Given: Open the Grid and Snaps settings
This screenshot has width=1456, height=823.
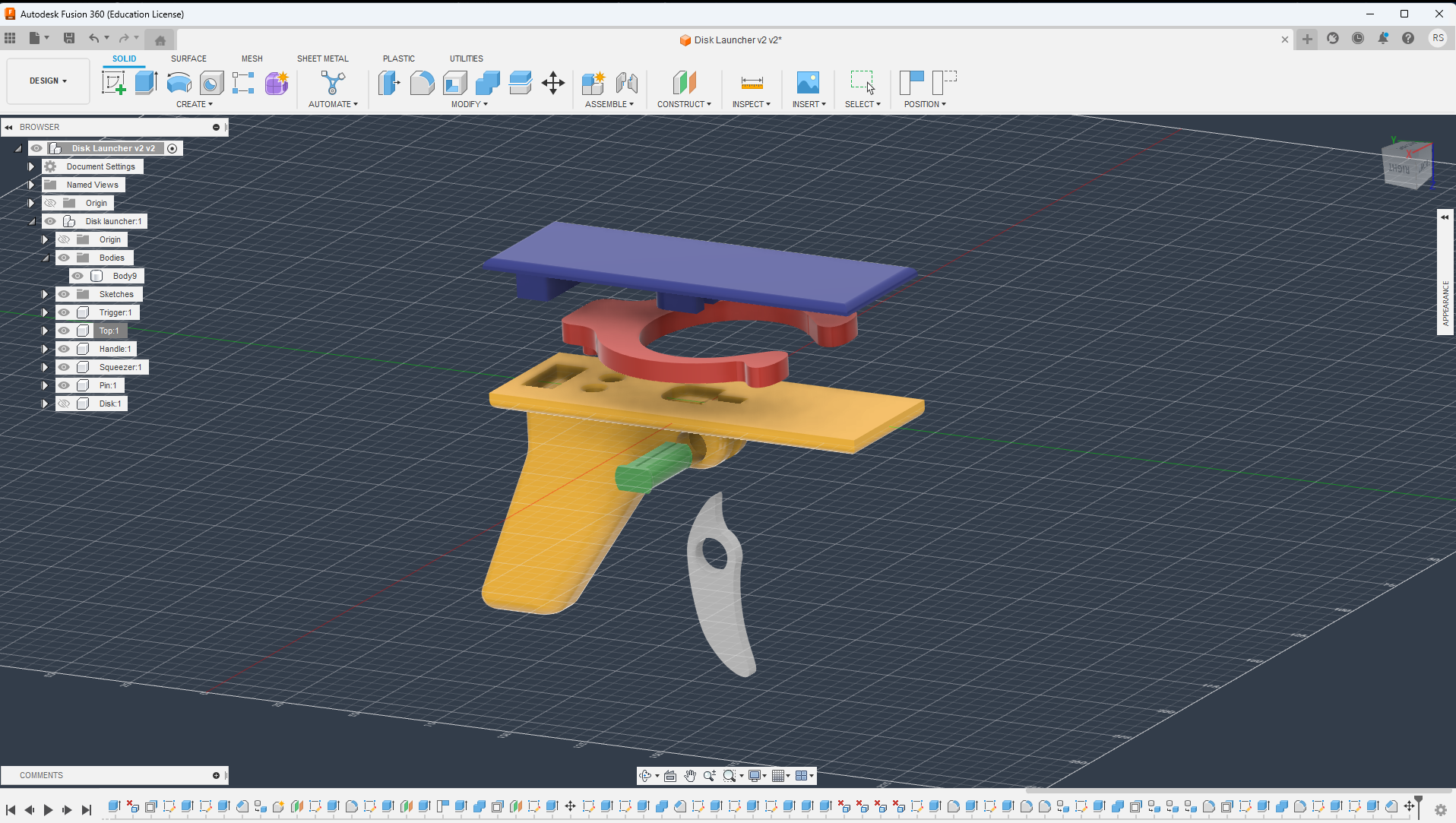Looking at the screenshot, I should (x=778, y=776).
